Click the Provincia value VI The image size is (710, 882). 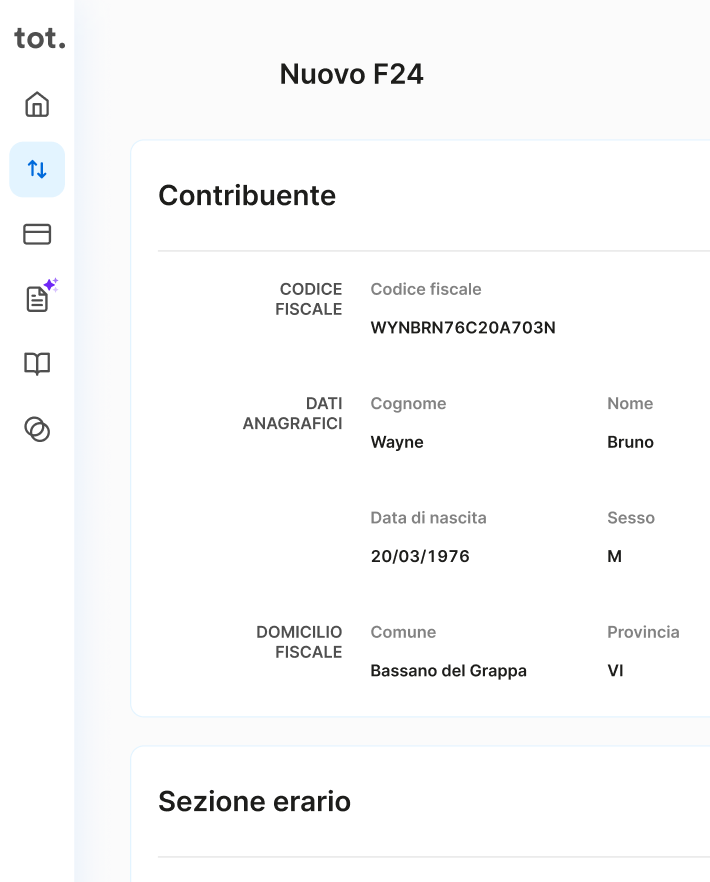(x=615, y=670)
